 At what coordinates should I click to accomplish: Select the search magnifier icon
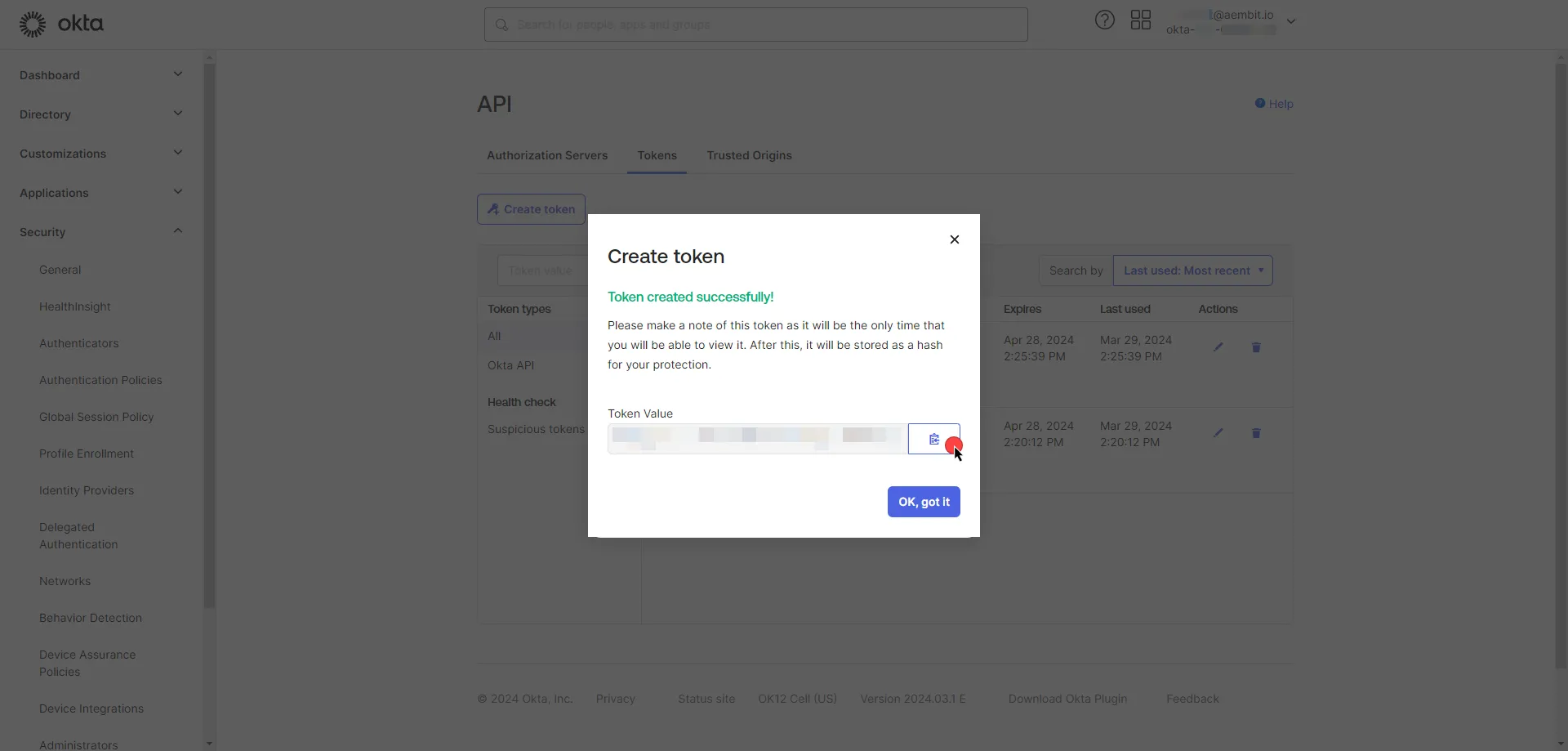coord(501,25)
